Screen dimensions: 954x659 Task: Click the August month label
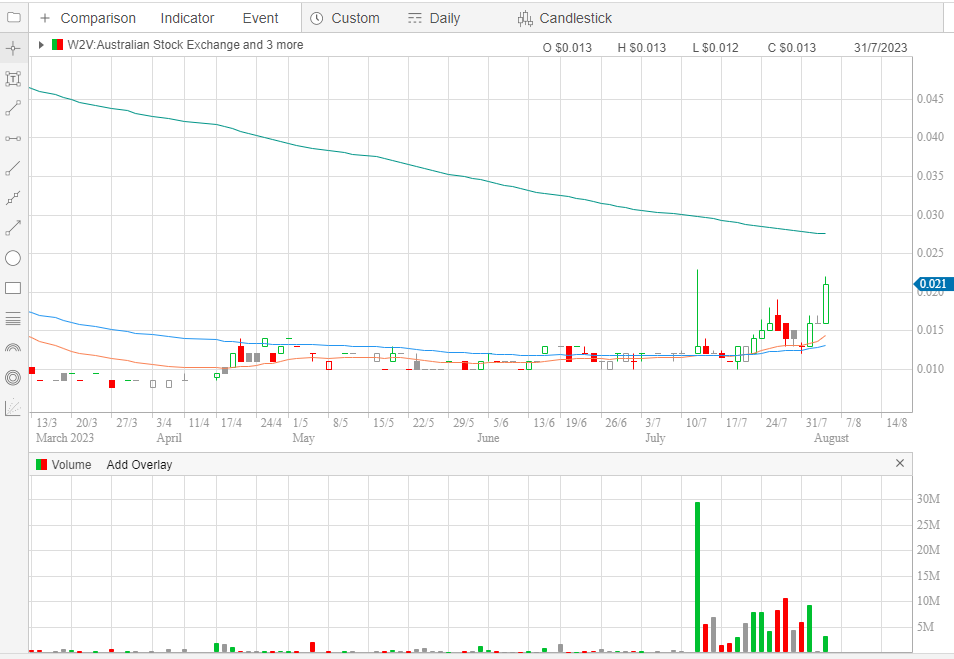click(x=831, y=438)
